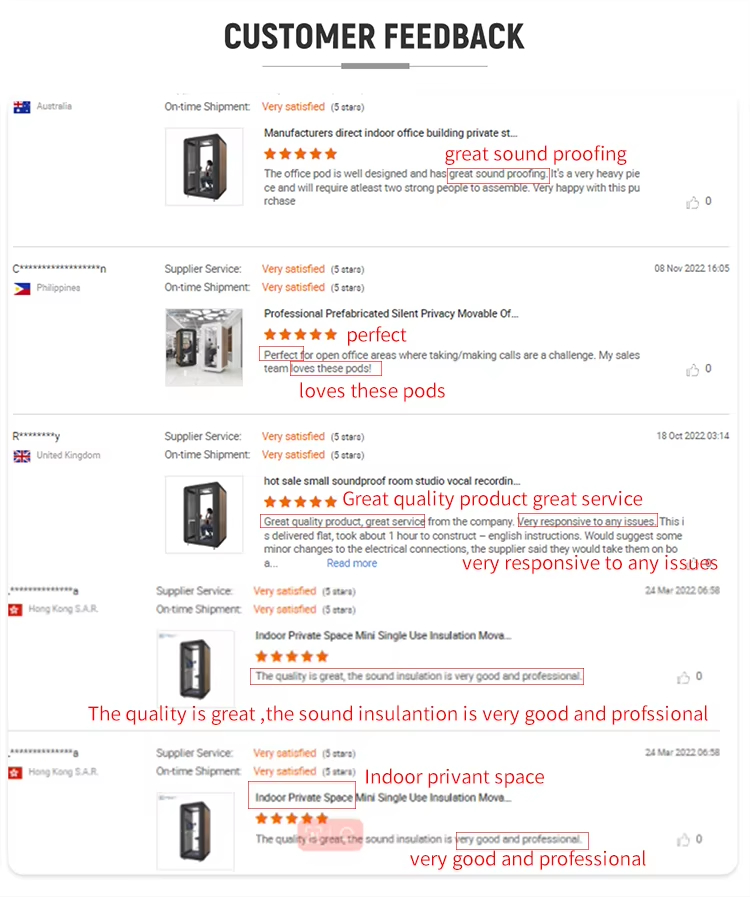View the Philippines review's office pod photo

[x=204, y=347]
